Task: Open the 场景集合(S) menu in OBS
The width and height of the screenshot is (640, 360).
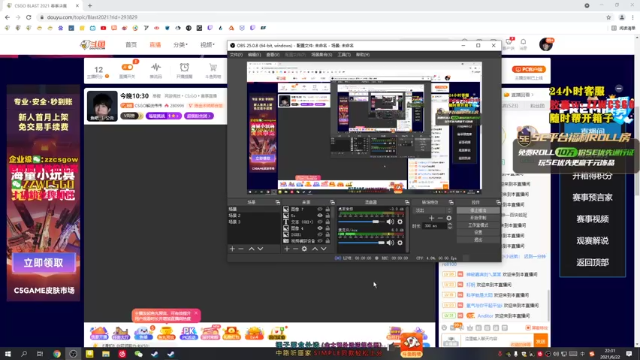Action: 322,54
